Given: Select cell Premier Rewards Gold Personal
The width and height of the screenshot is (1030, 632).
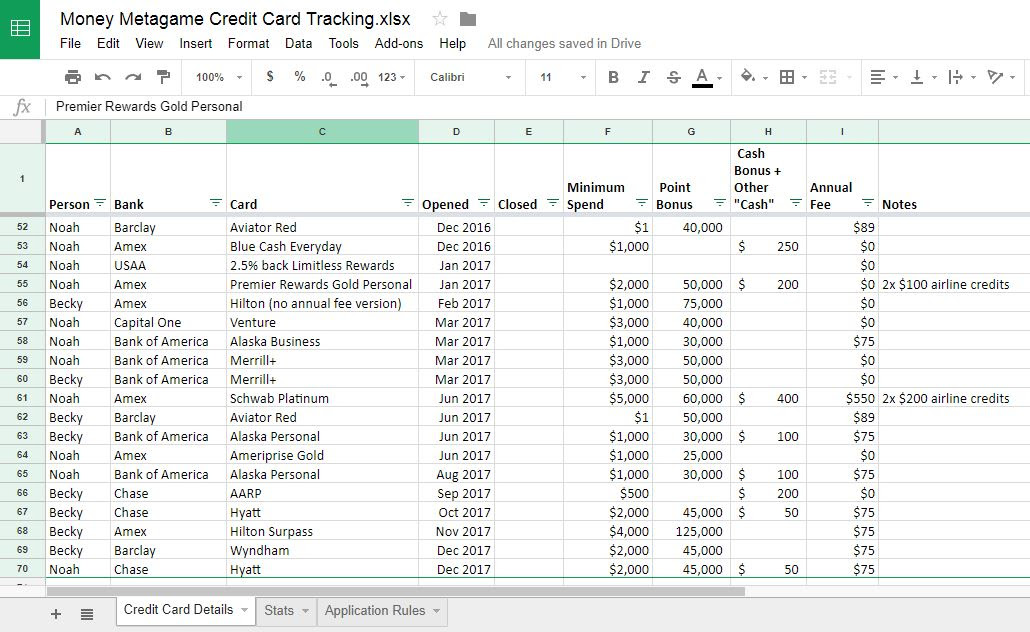Looking at the screenshot, I should pos(322,284).
